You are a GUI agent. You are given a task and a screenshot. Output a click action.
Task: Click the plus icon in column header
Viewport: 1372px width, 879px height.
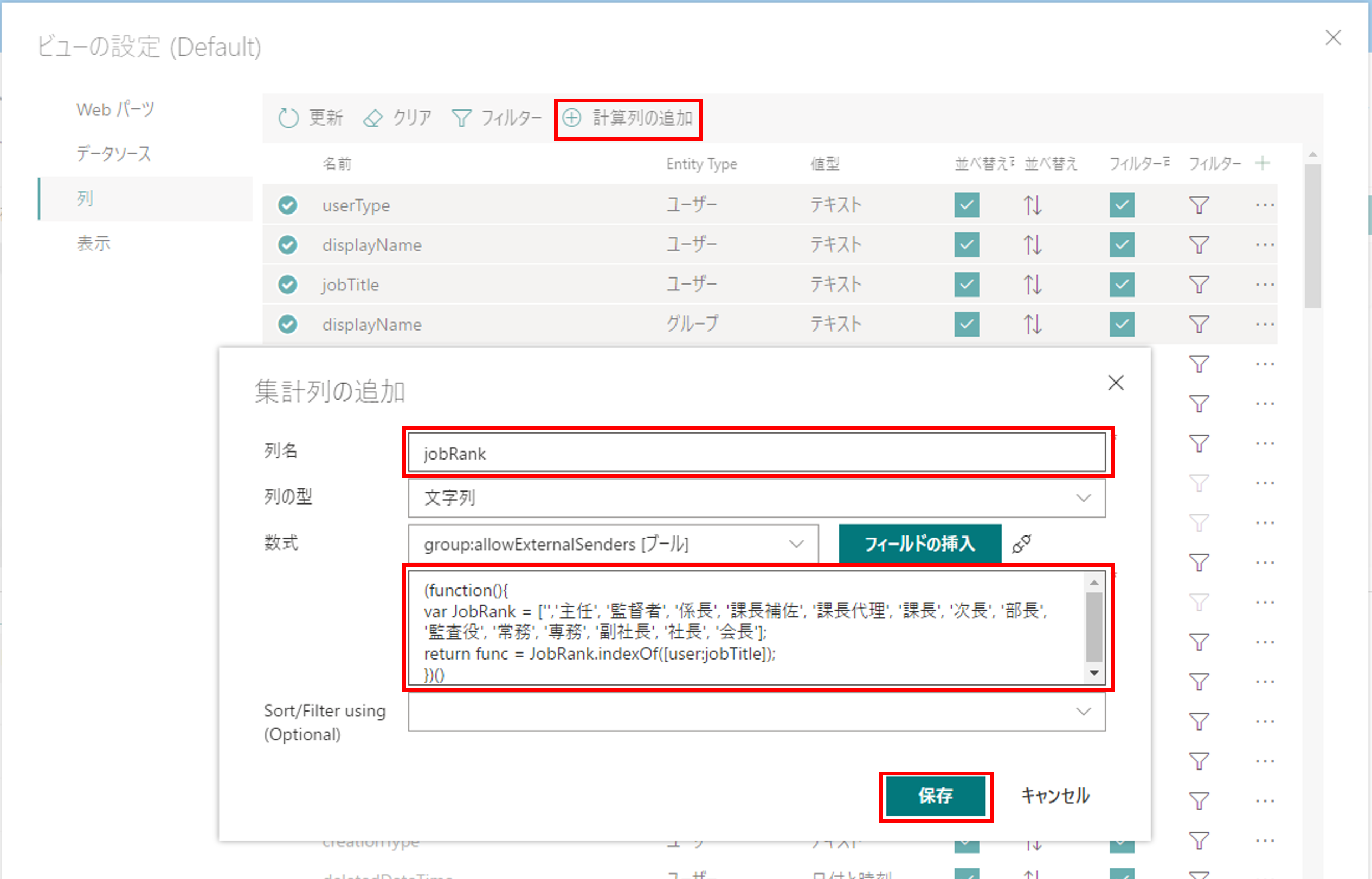coord(1263,164)
